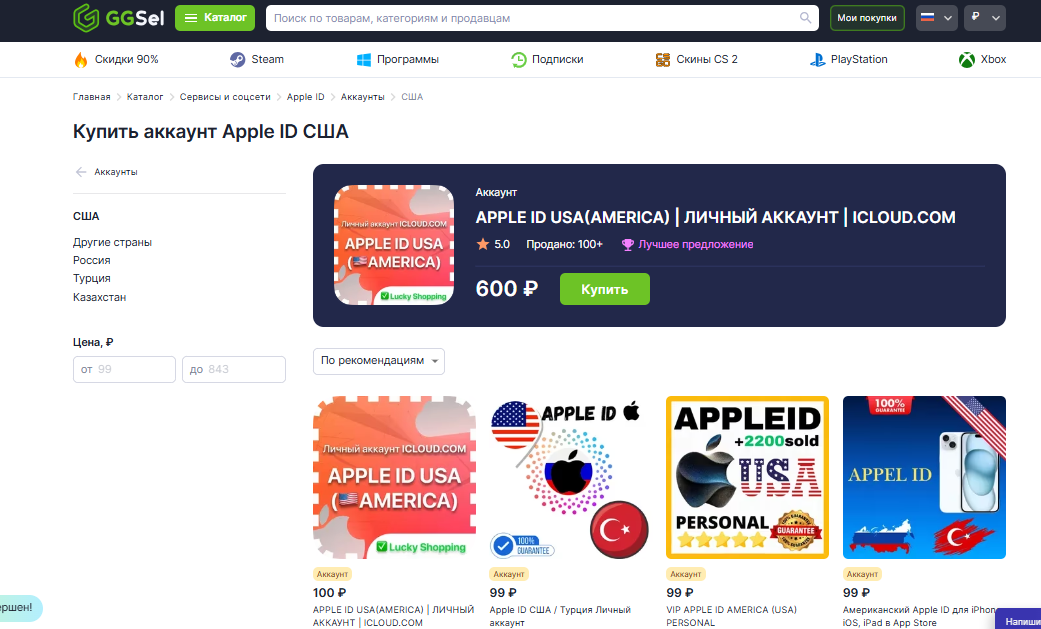1041x629 pixels.
Task: Open the APPLEID USA PERSONAL product thumbnail
Action: (x=747, y=478)
